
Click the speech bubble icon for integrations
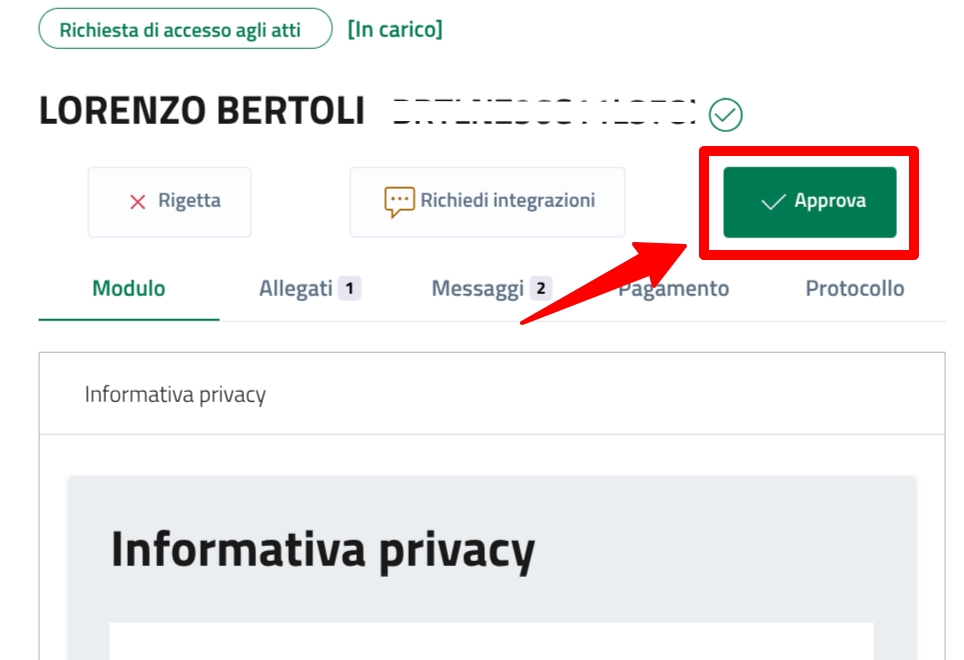click(399, 201)
